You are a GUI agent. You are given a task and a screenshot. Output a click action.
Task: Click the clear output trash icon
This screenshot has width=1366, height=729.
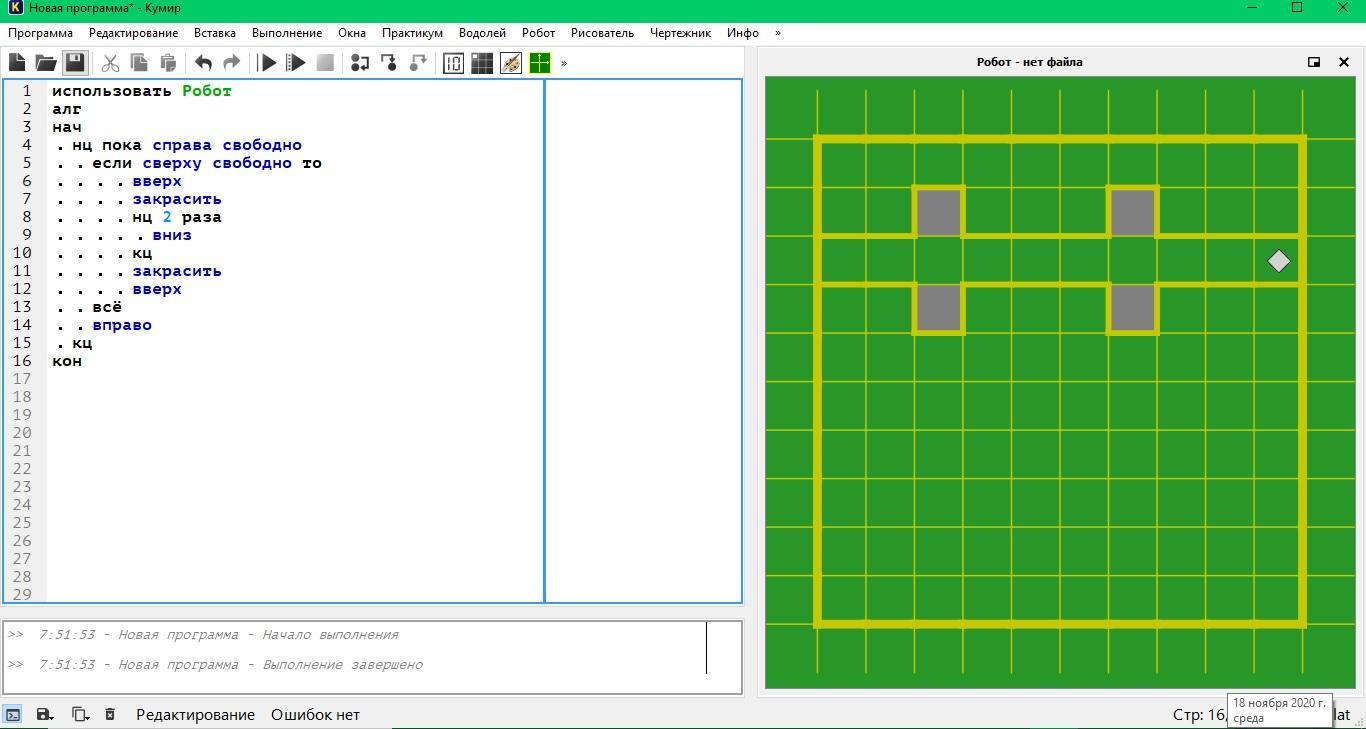[110, 715]
